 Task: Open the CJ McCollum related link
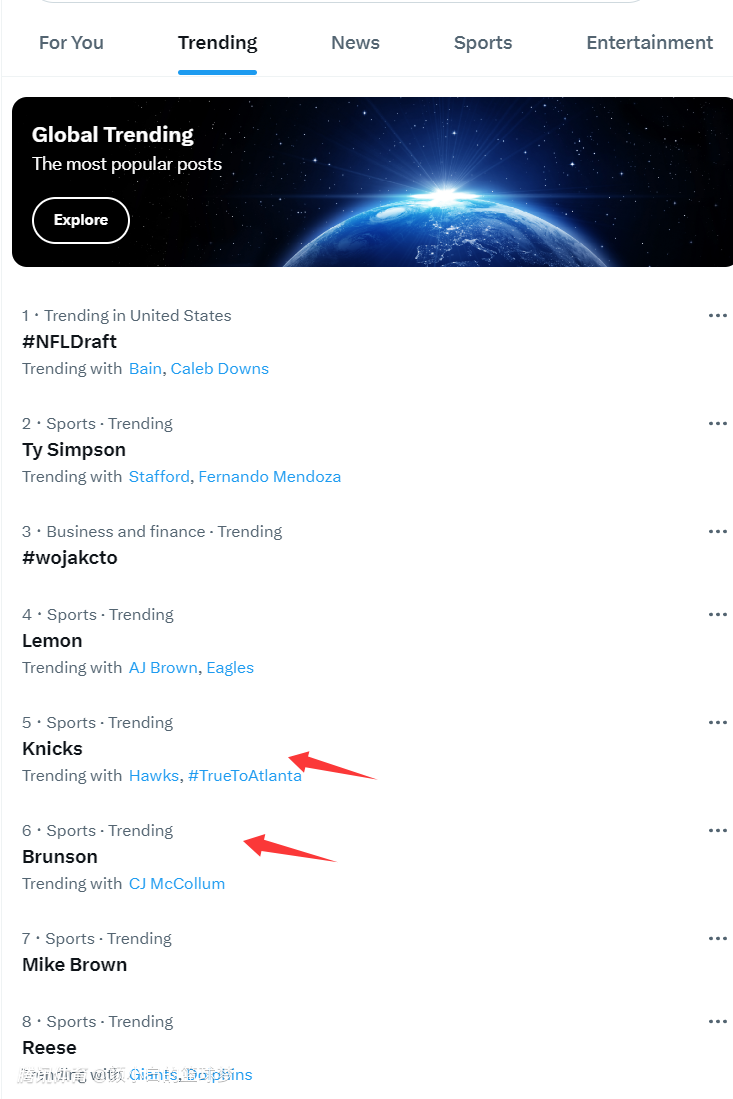177,884
